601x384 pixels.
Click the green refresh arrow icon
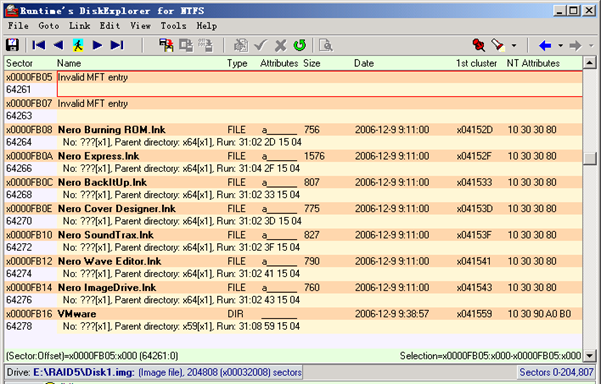(300, 45)
